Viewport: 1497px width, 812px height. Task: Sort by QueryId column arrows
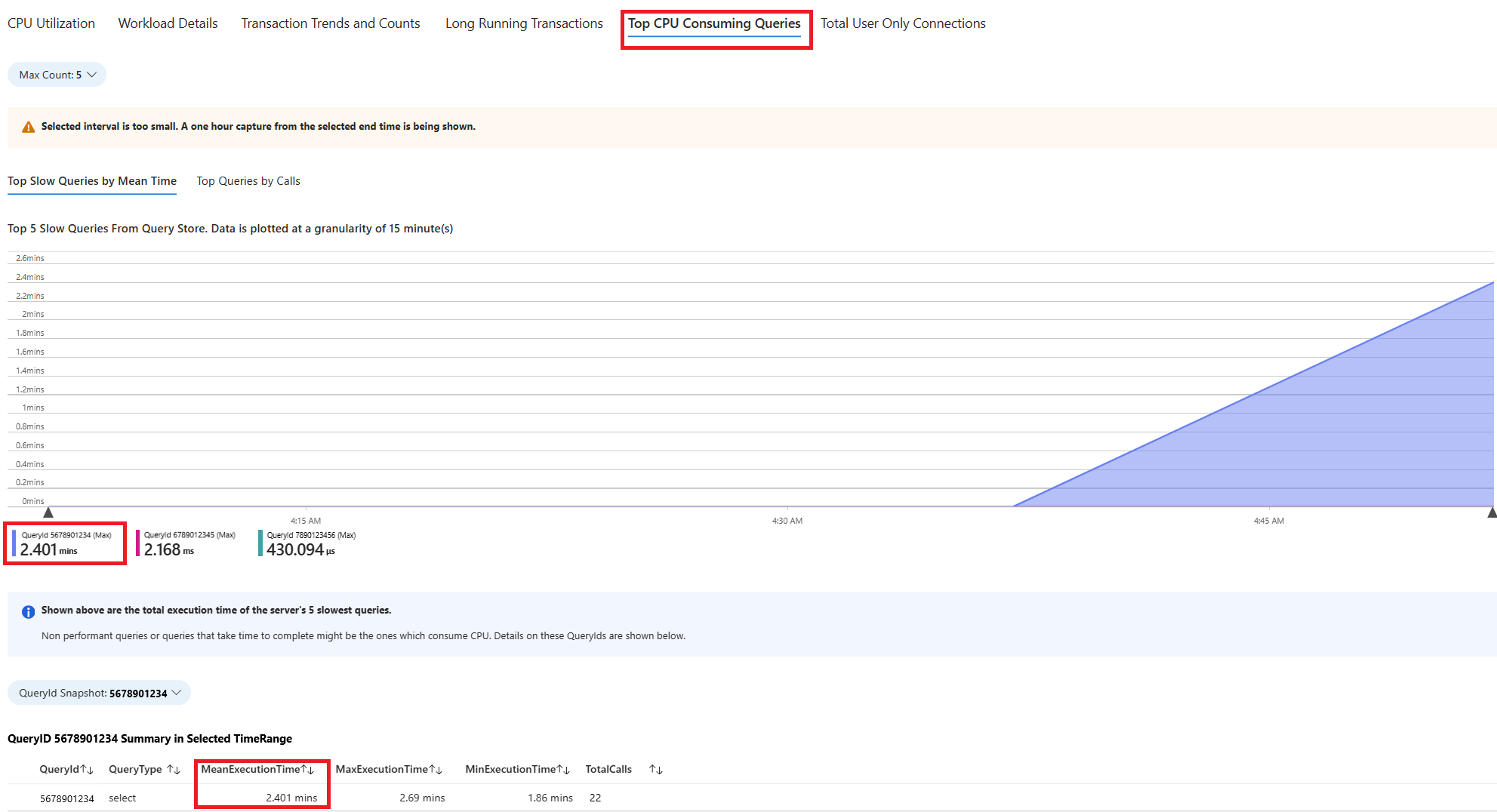pyautogui.click(x=87, y=770)
